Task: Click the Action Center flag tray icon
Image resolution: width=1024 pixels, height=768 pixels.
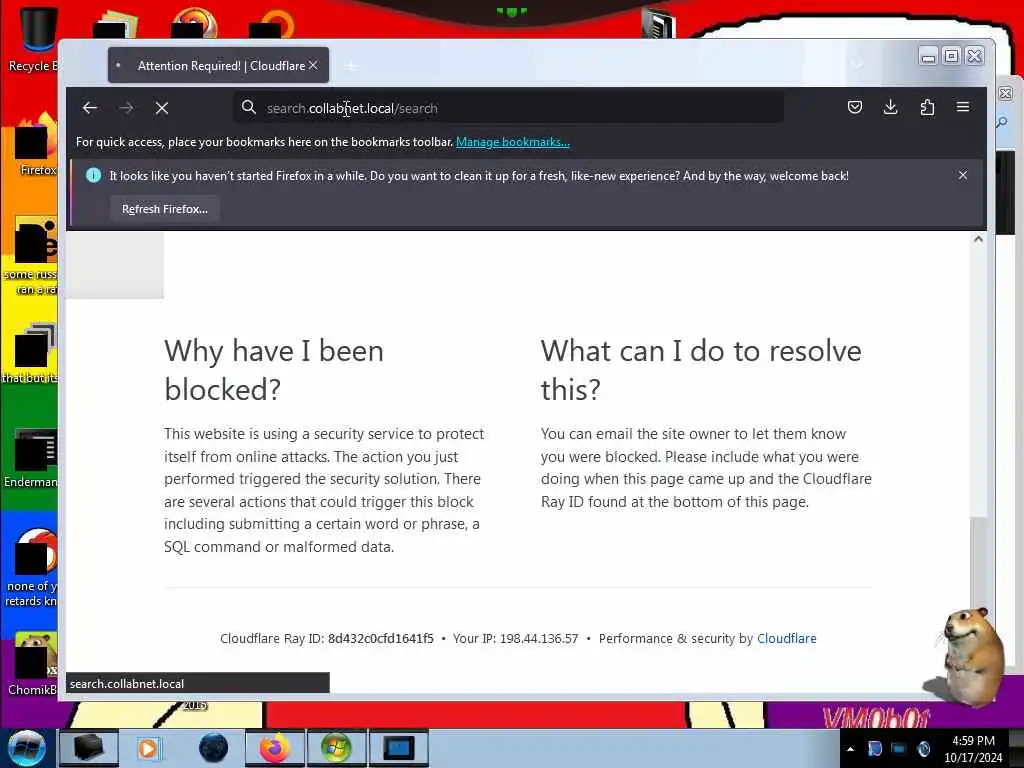Action: [x=874, y=749]
